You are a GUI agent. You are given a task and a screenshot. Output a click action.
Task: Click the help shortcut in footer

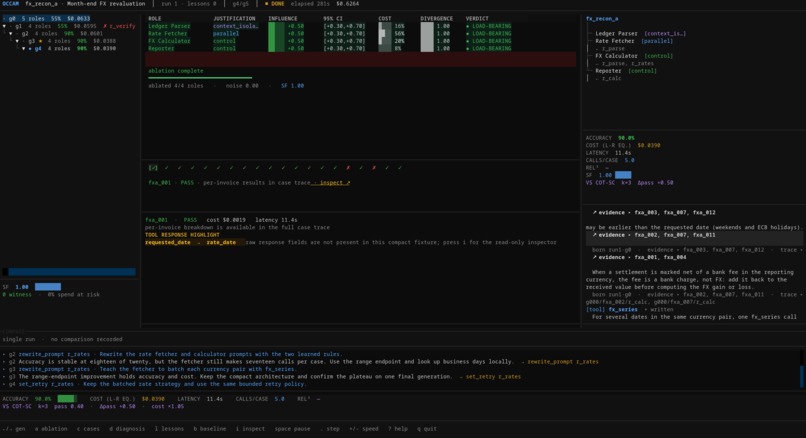[398, 429]
